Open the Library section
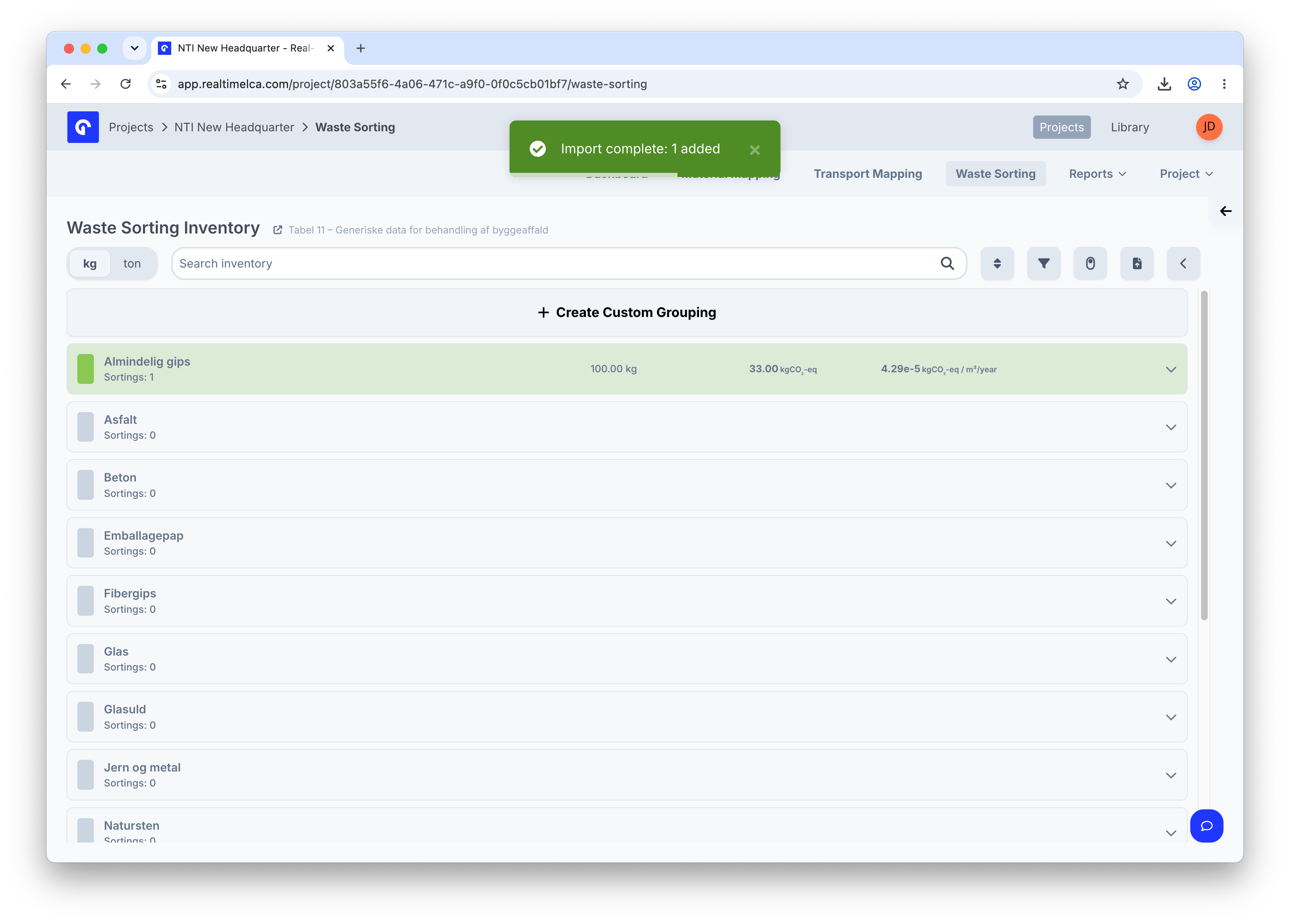This screenshot has width=1290, height=924. [x=1130, y=127]
